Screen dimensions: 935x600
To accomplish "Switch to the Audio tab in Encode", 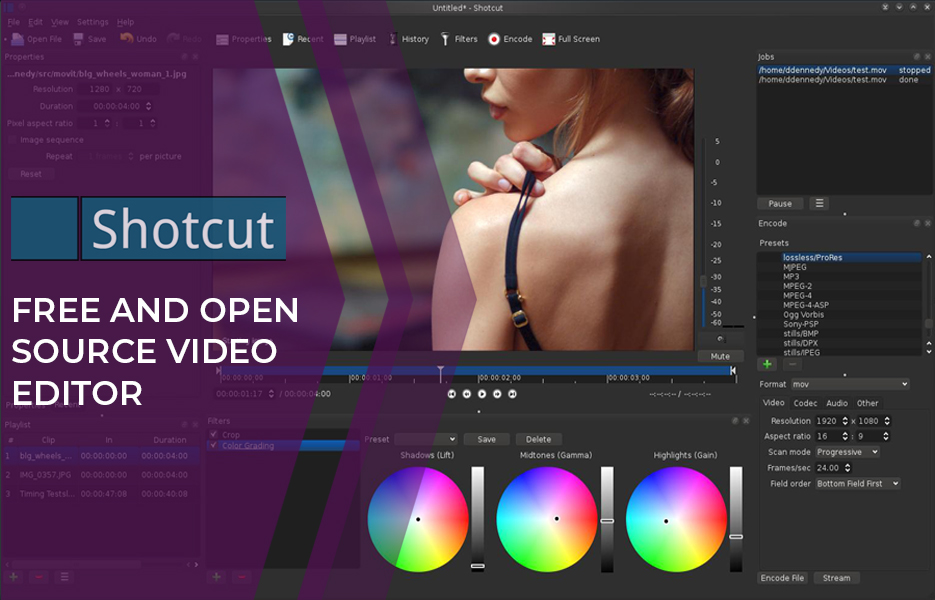I will click(837, 403).
